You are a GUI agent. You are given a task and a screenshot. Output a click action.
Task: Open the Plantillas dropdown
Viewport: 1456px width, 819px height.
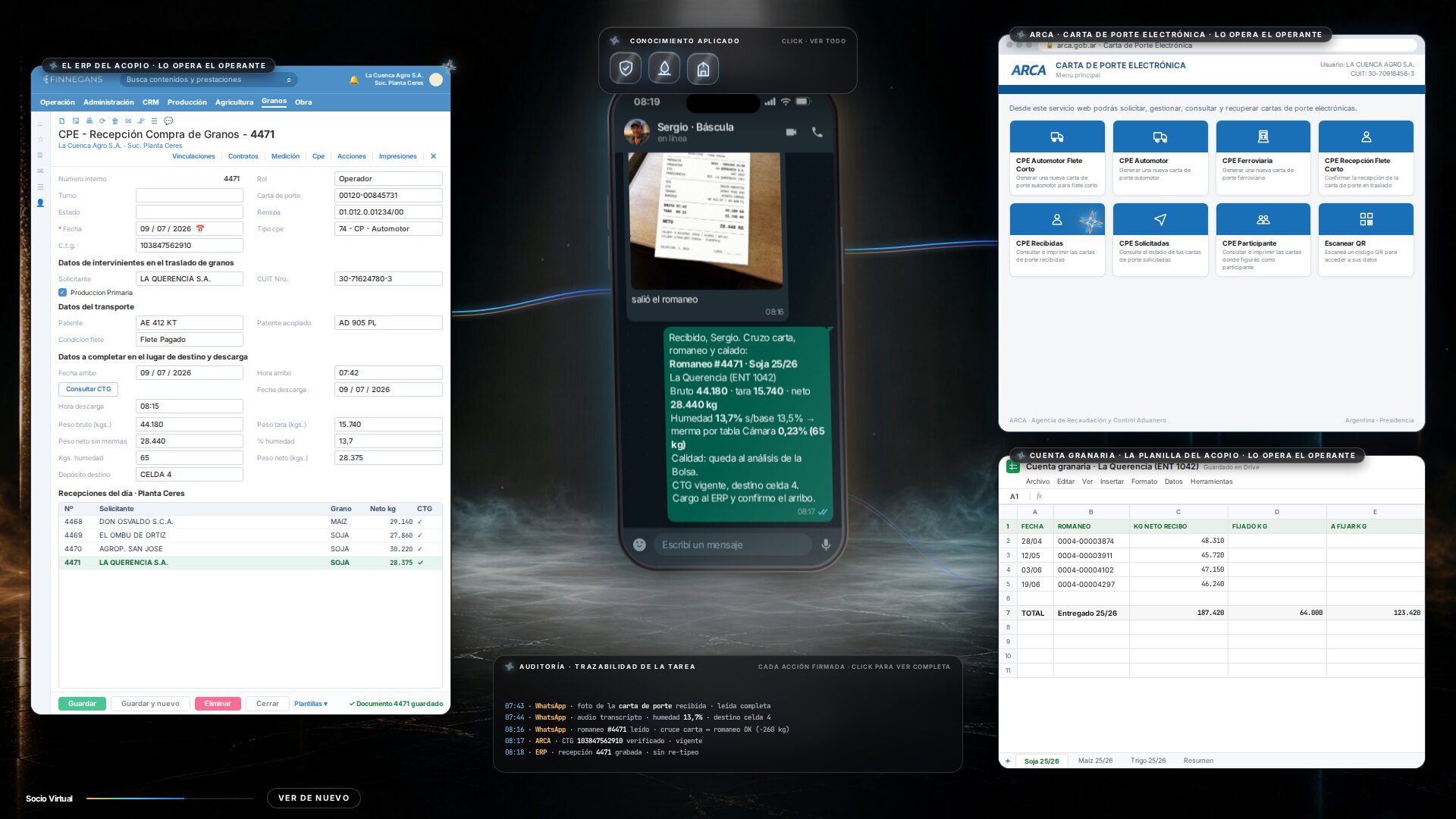pyautogui.click(x=311, y=704)
